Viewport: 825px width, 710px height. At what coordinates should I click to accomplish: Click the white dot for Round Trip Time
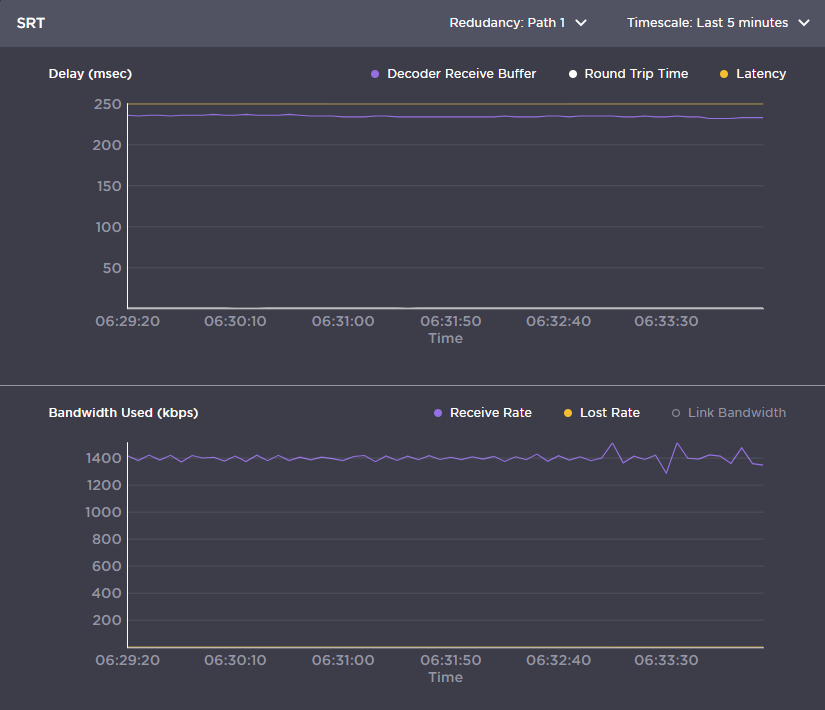tap(573, 74)
